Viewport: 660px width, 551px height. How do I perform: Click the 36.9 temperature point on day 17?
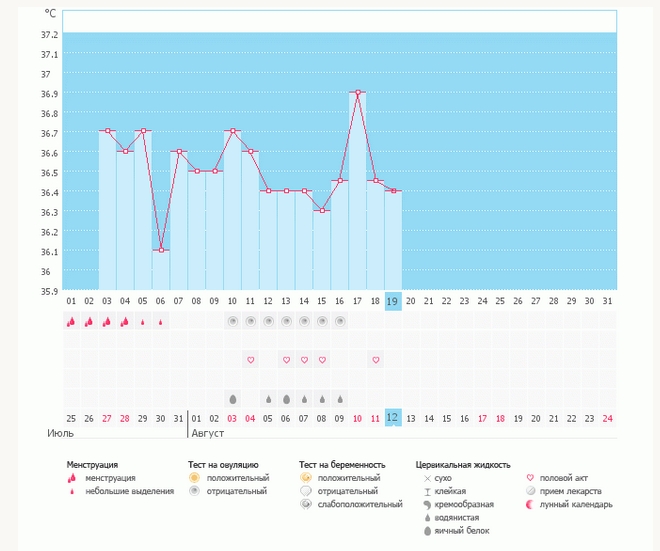coord(358,92)
